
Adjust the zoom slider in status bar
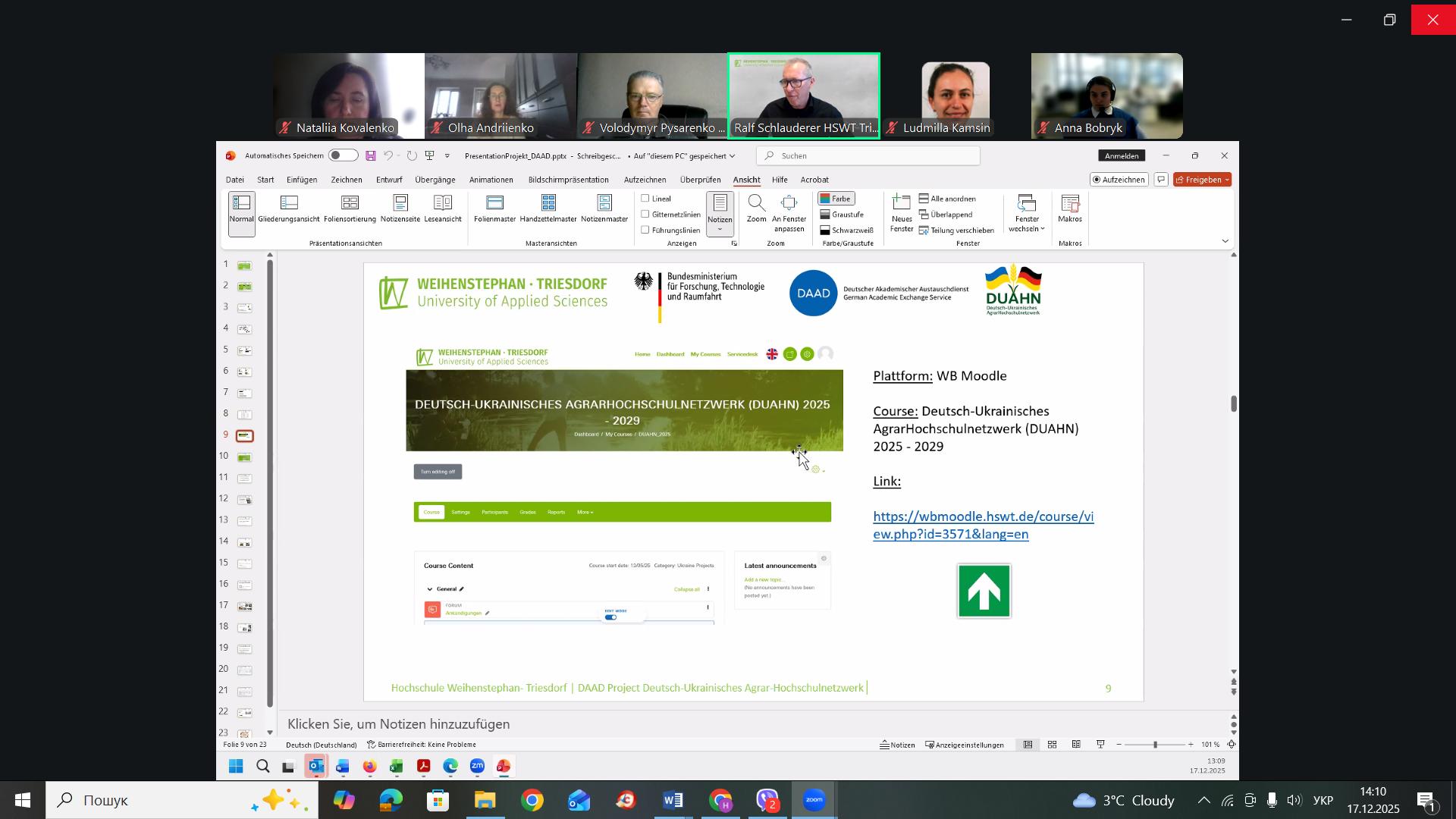[x=1155, y=745]
